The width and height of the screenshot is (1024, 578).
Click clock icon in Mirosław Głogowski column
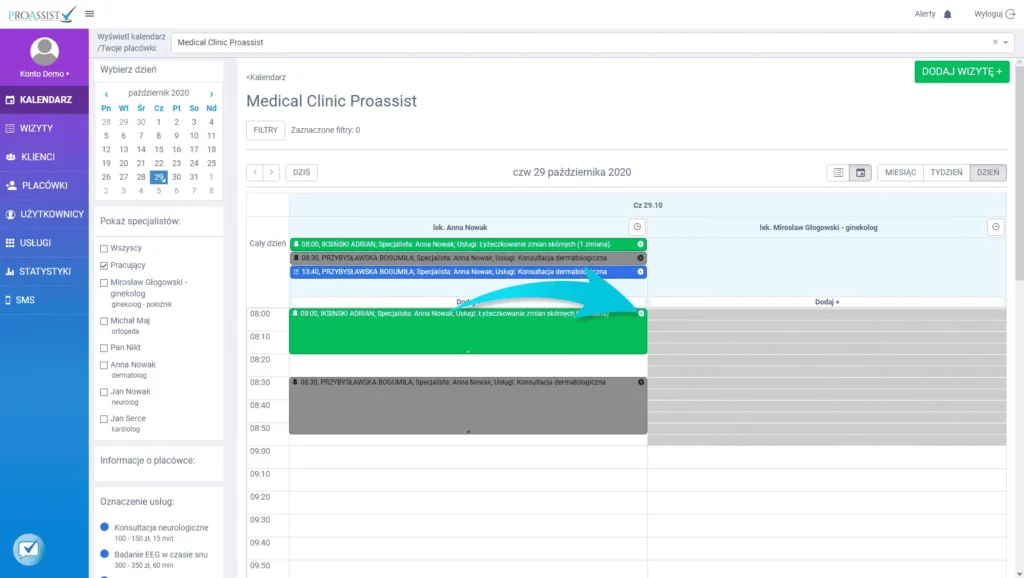tap(995, 227)
